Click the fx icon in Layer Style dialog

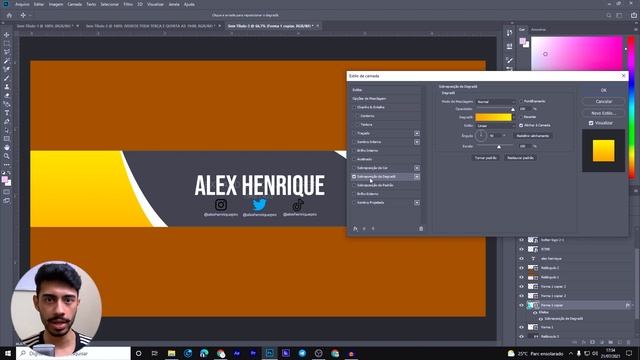355,229
